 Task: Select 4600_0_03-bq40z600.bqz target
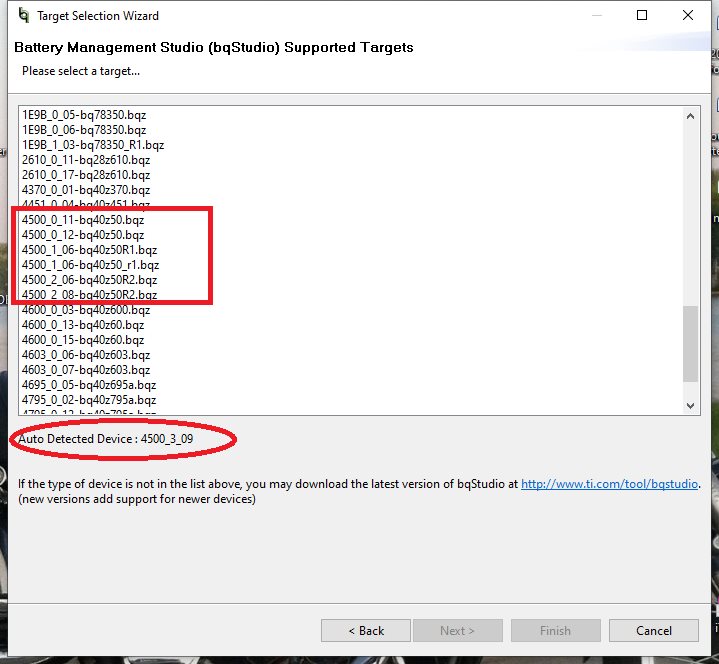[x=86, y=310]
